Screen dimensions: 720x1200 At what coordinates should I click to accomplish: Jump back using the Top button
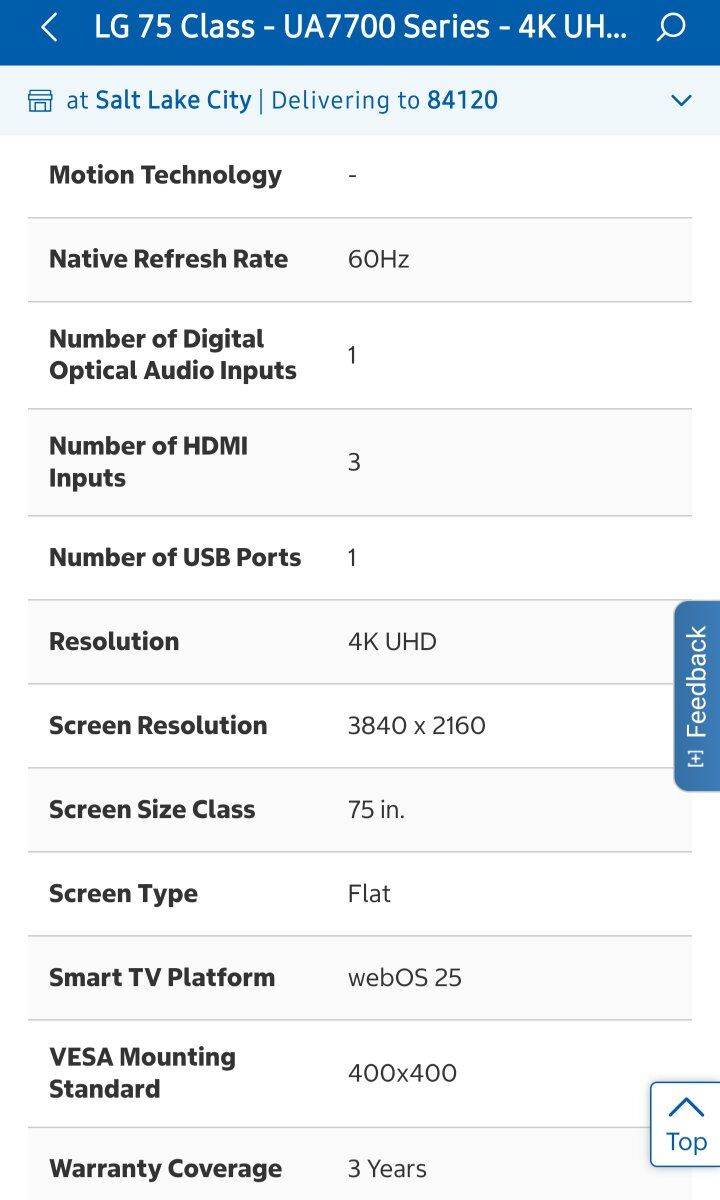point(686,1124)
